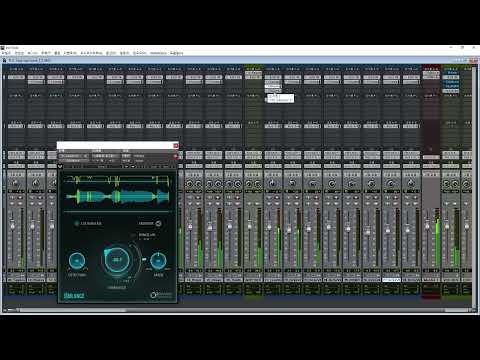Screen dimensions: 480x360
Task: Open the track selector dropdown in plugin header
Action: tap(74, 156)
